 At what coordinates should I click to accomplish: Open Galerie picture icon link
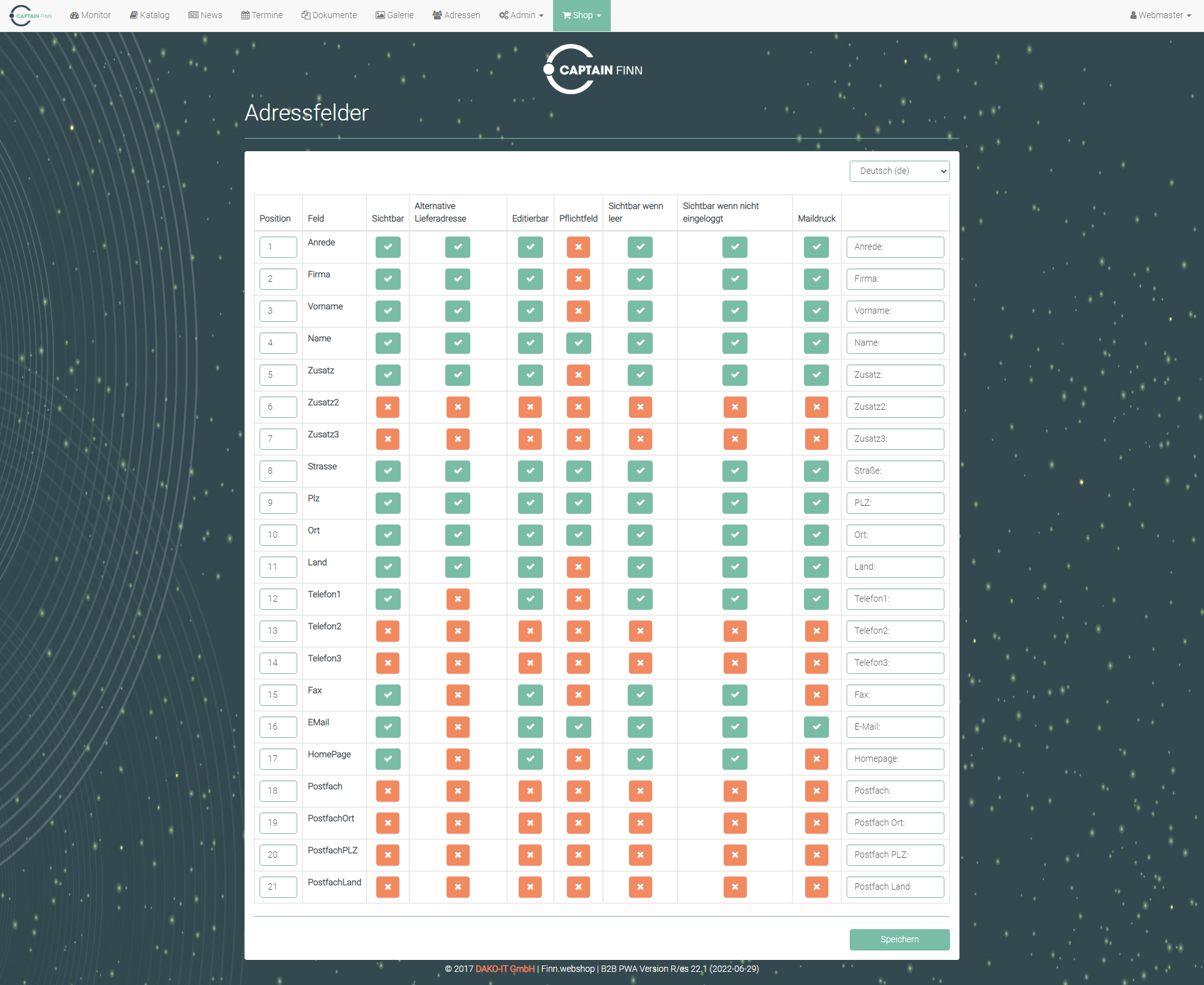click(x=394, y=15)
